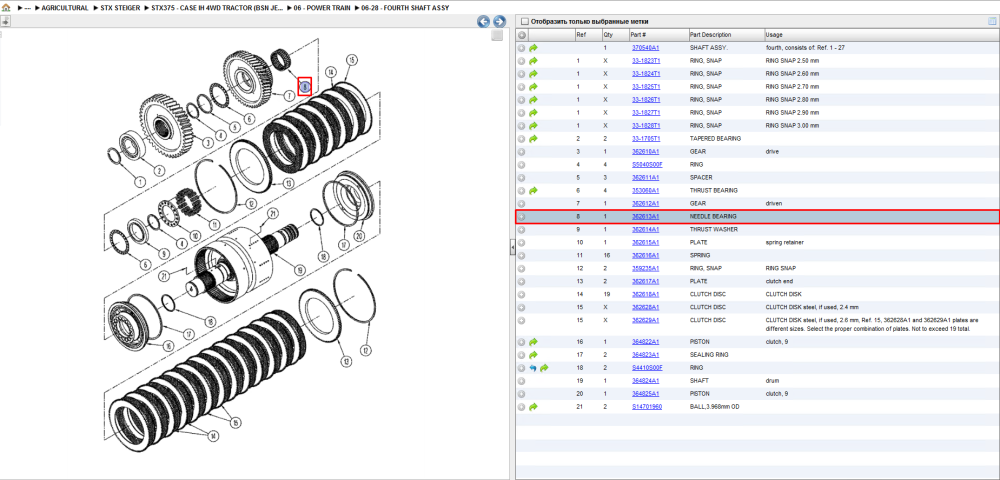Click the green arrow for 33-1825T1

pyautogui.click(x=533, y=87)
